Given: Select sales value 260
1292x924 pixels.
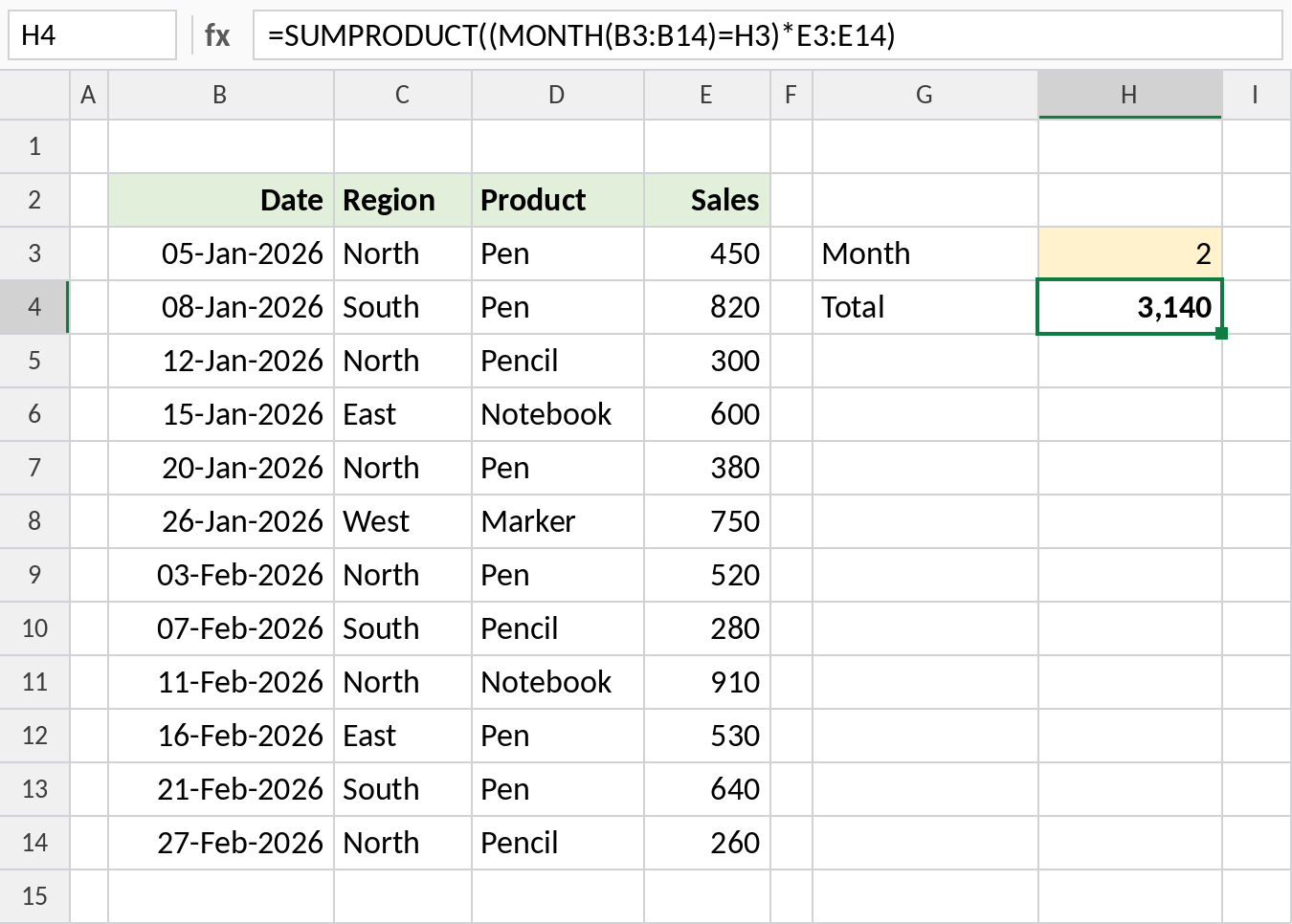Looking at the screenshot, I should [707, 843].
